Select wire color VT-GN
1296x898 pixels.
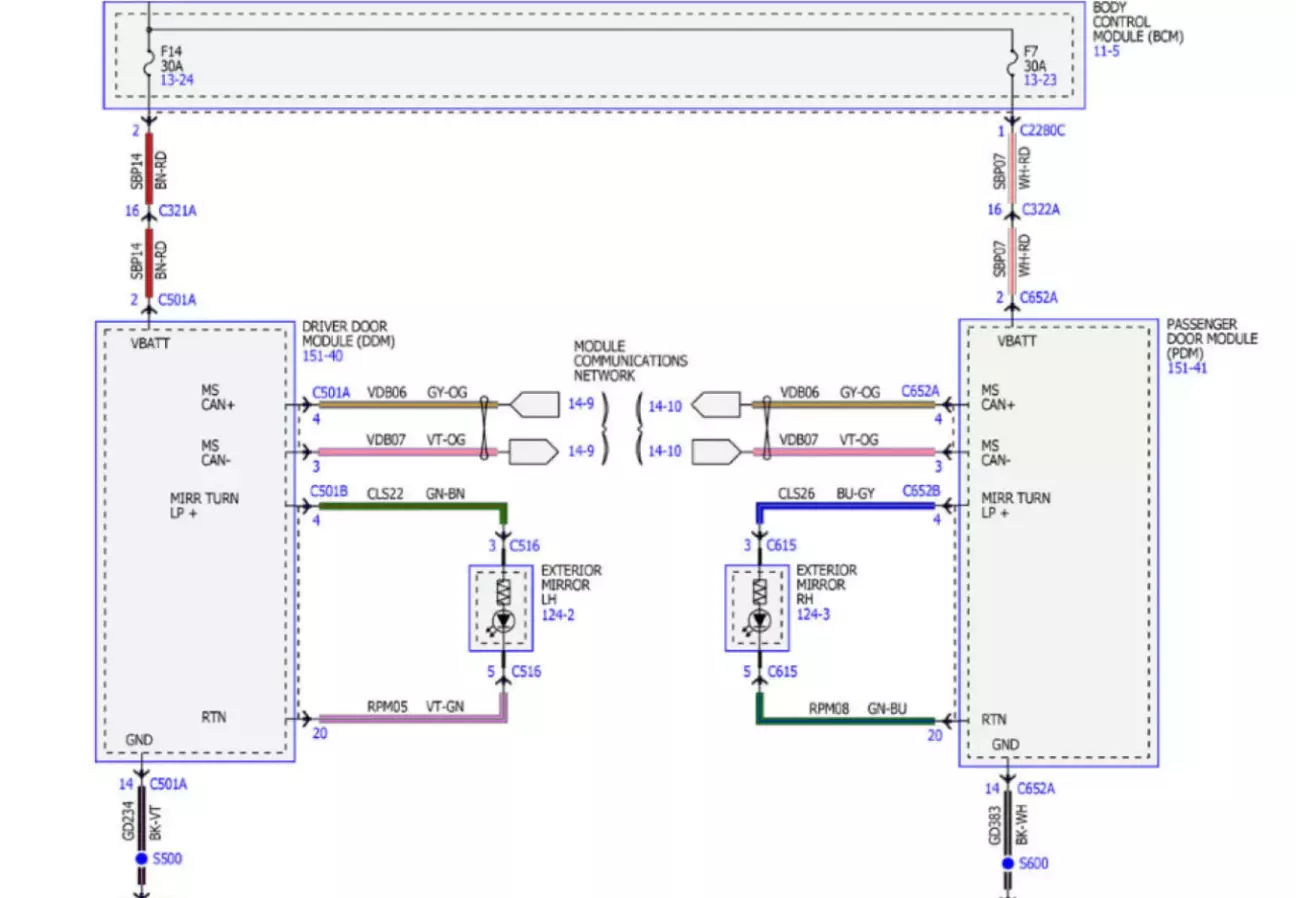coord(446,705)
